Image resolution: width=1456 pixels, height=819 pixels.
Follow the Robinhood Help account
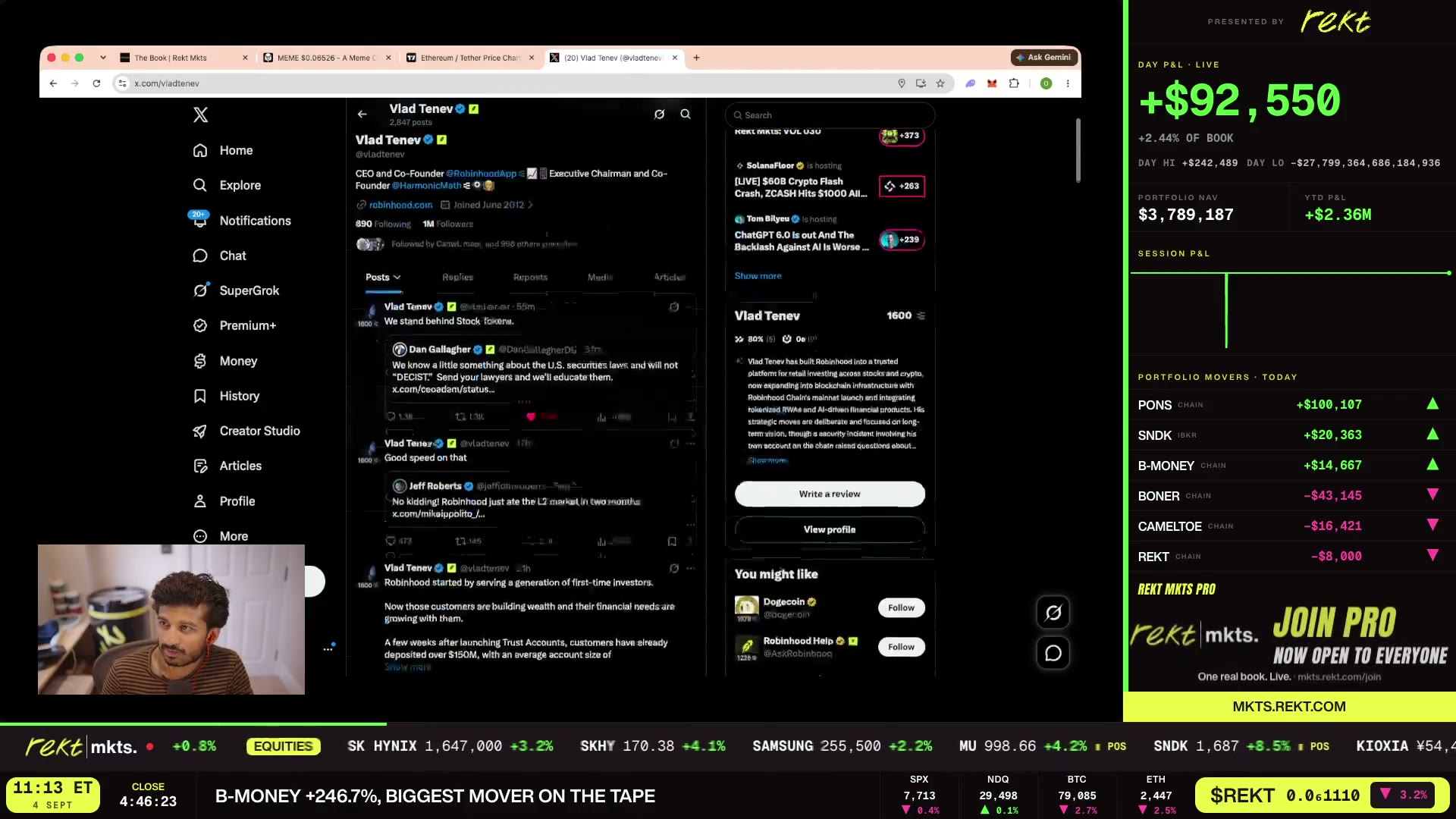point(901,647)
